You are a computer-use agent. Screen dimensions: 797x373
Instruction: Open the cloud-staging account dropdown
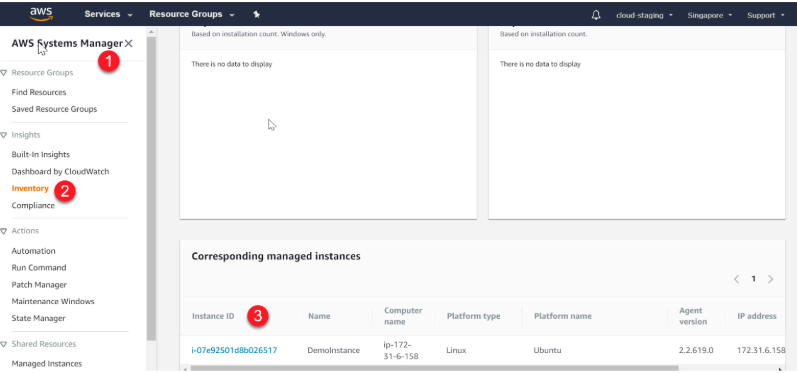click(x=644, y=15)
